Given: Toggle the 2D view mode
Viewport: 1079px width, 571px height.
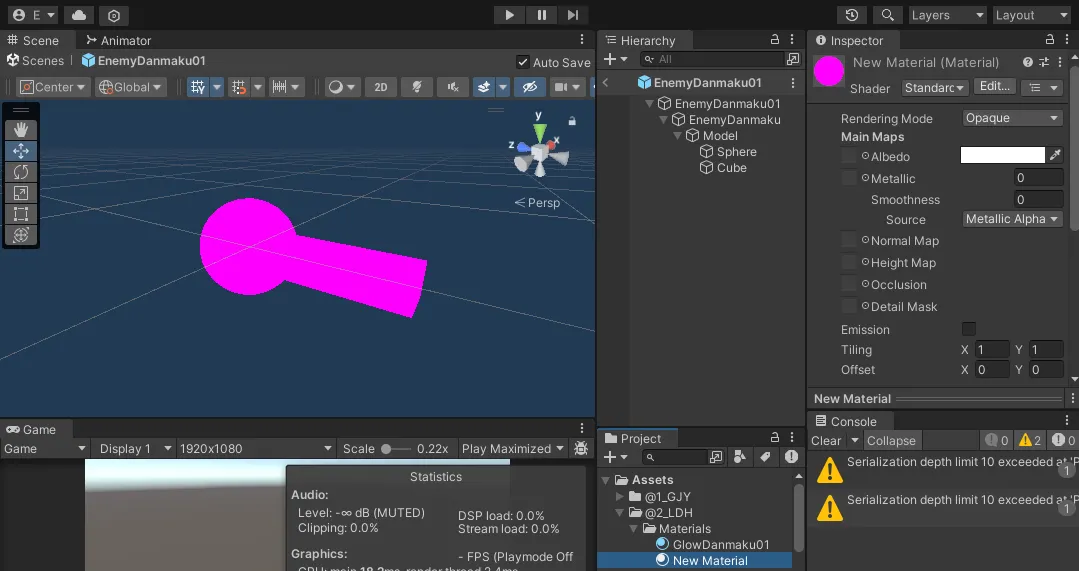Looking at the screenshot, I should click(x=381, y=87).
